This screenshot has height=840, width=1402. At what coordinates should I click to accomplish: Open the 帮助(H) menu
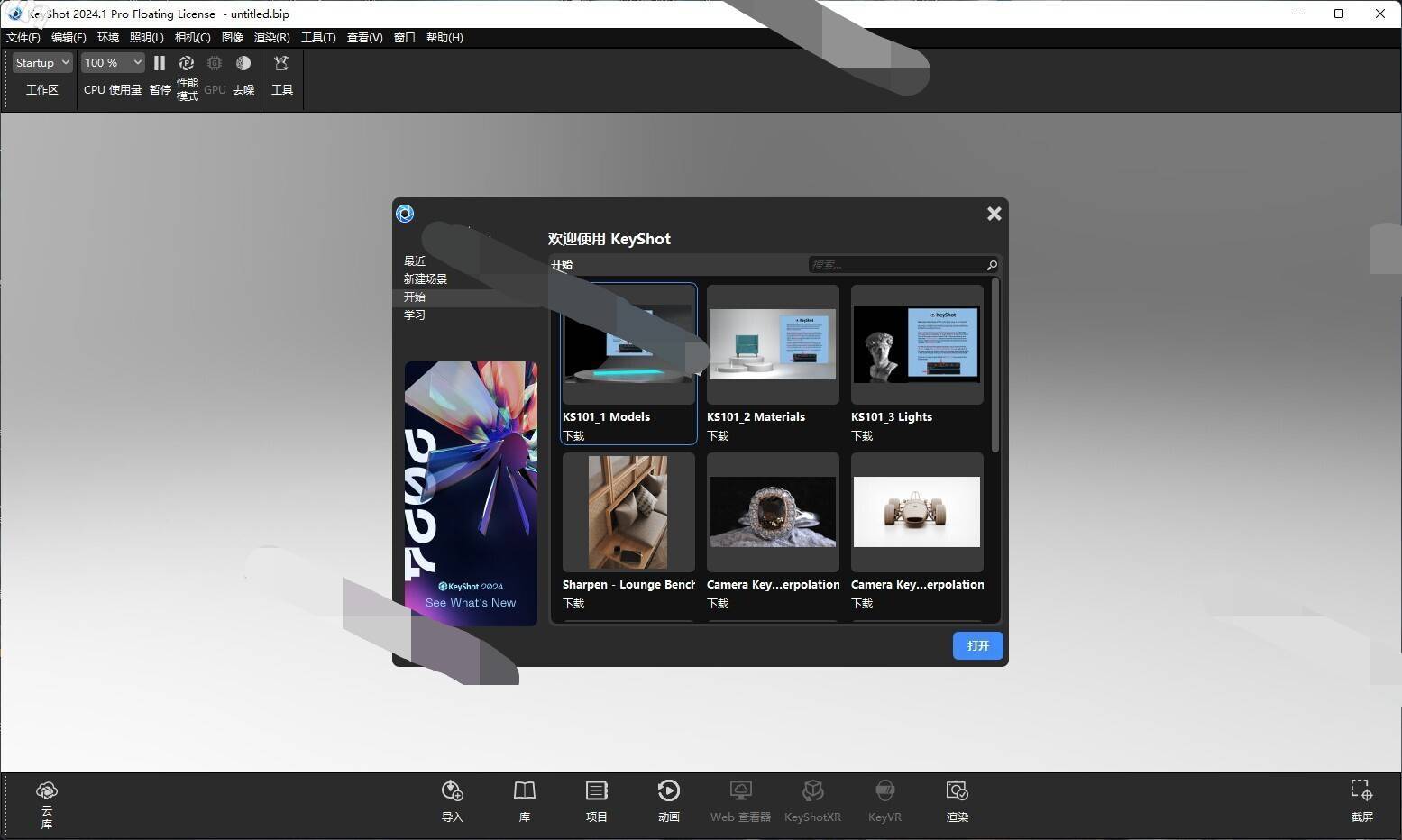pos(444,38)
